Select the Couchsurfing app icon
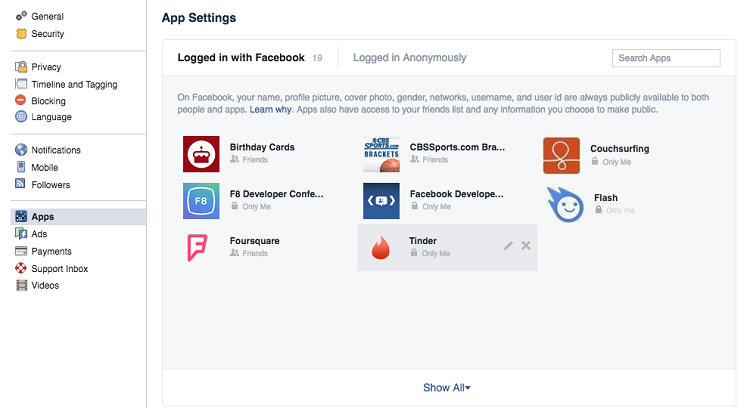 (562, 155)
